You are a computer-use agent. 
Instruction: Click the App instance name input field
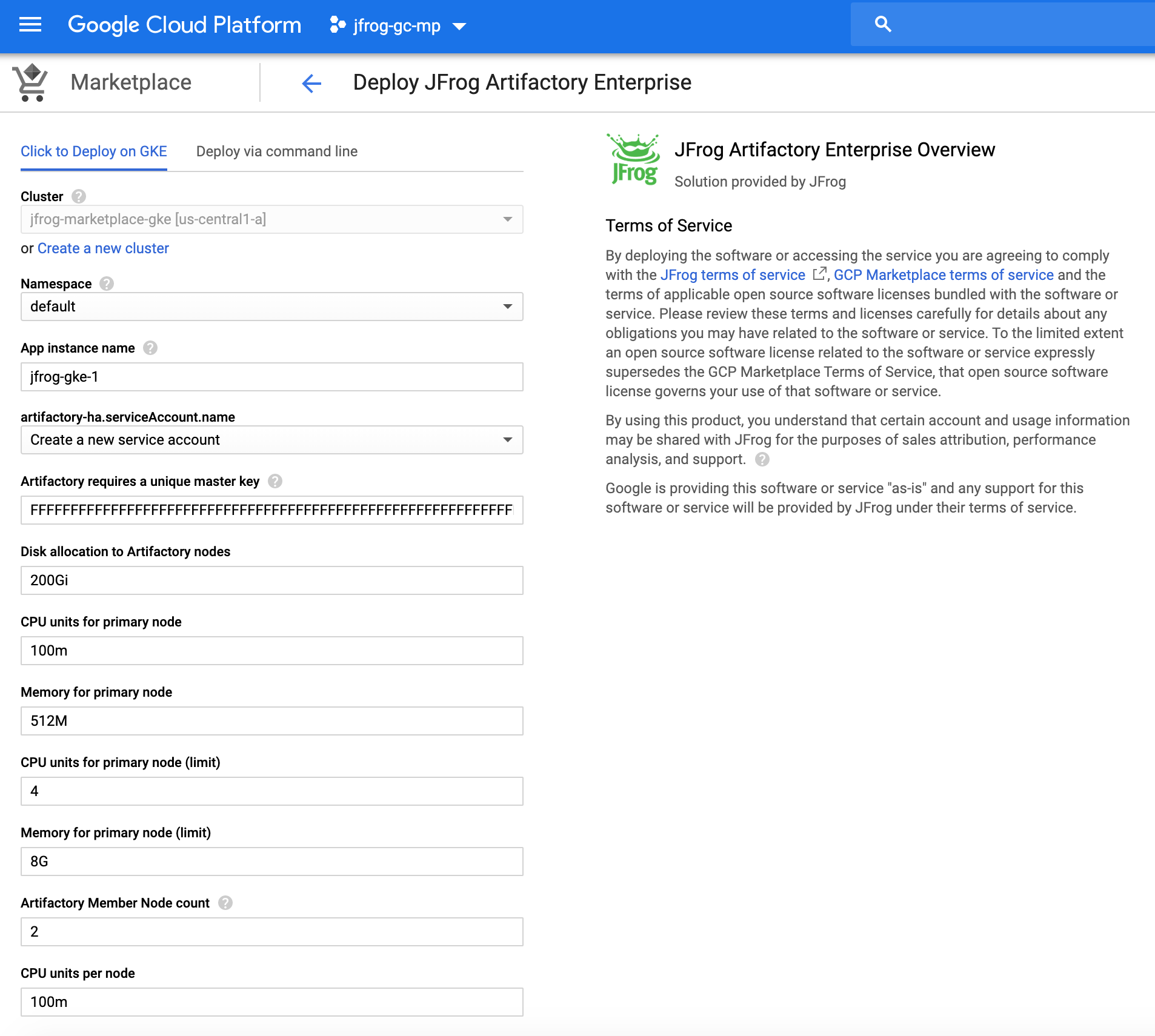point(271,377)
